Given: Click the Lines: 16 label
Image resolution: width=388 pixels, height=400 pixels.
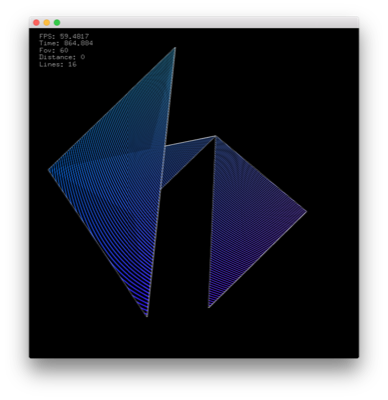Looking at the screenshot, I should (x=58, y=64).
